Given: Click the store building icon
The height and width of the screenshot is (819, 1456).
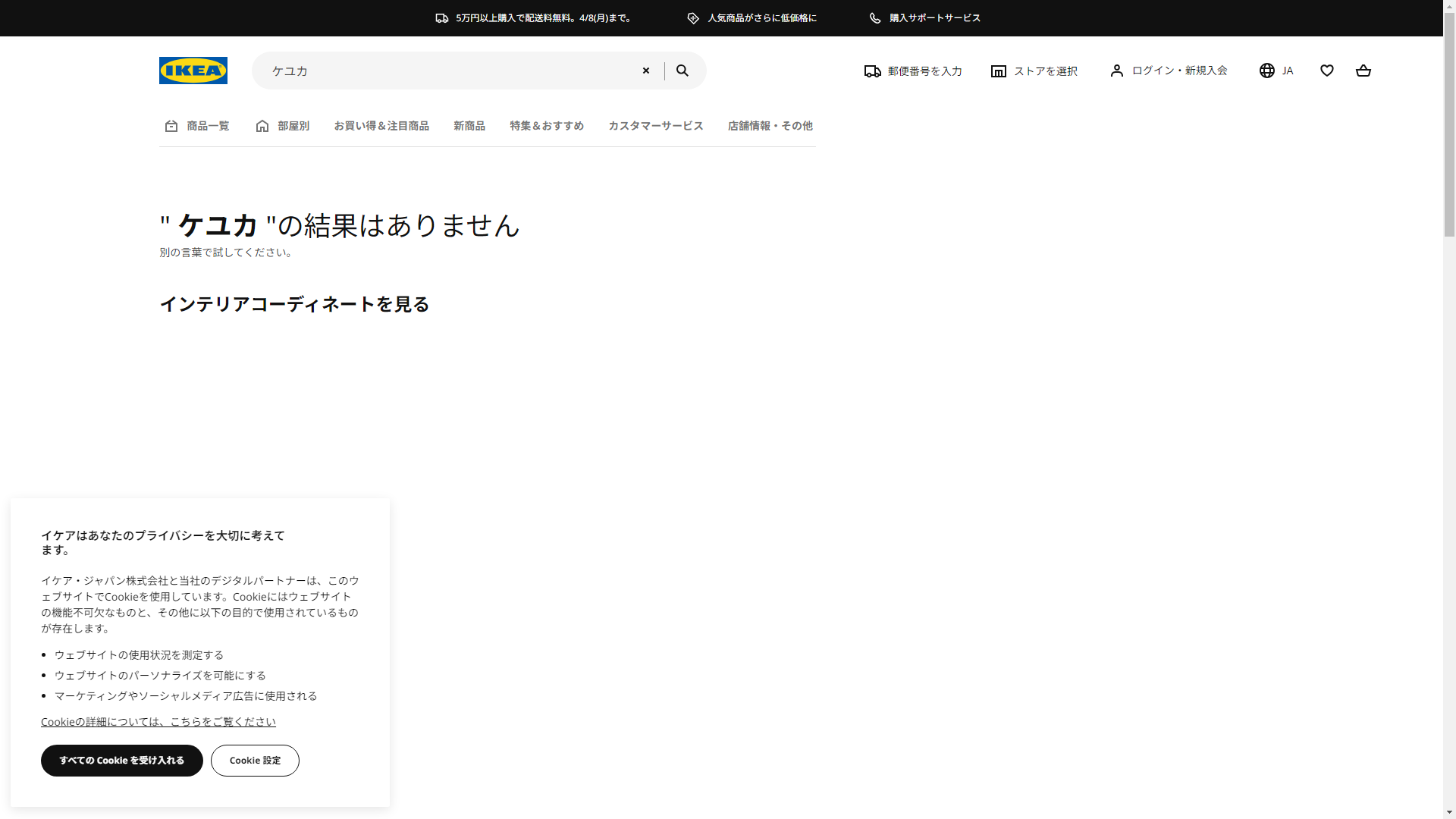Looking at the screenshot, I should [998, 71].
